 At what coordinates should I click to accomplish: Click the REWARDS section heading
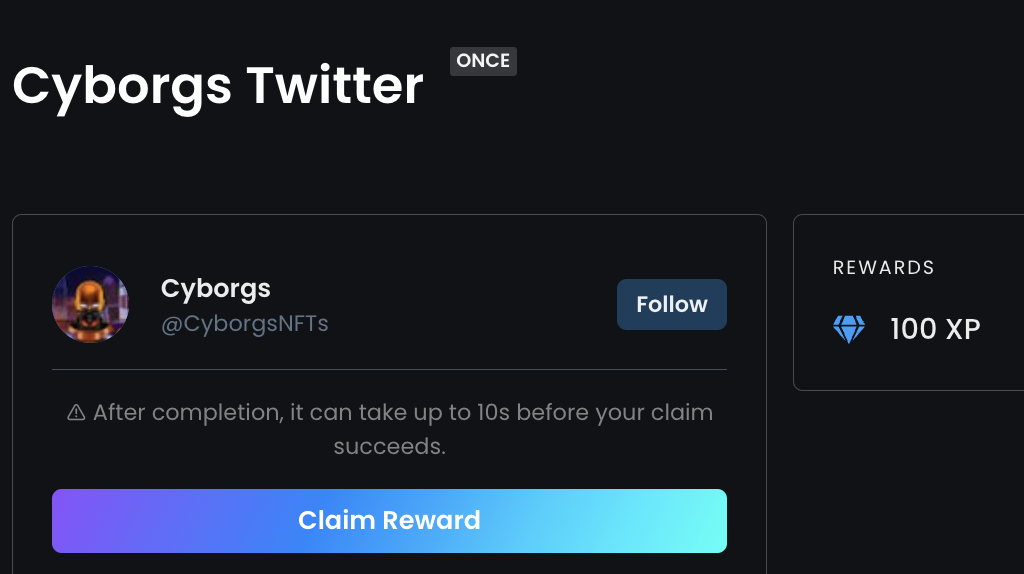(x=884, y=267)
